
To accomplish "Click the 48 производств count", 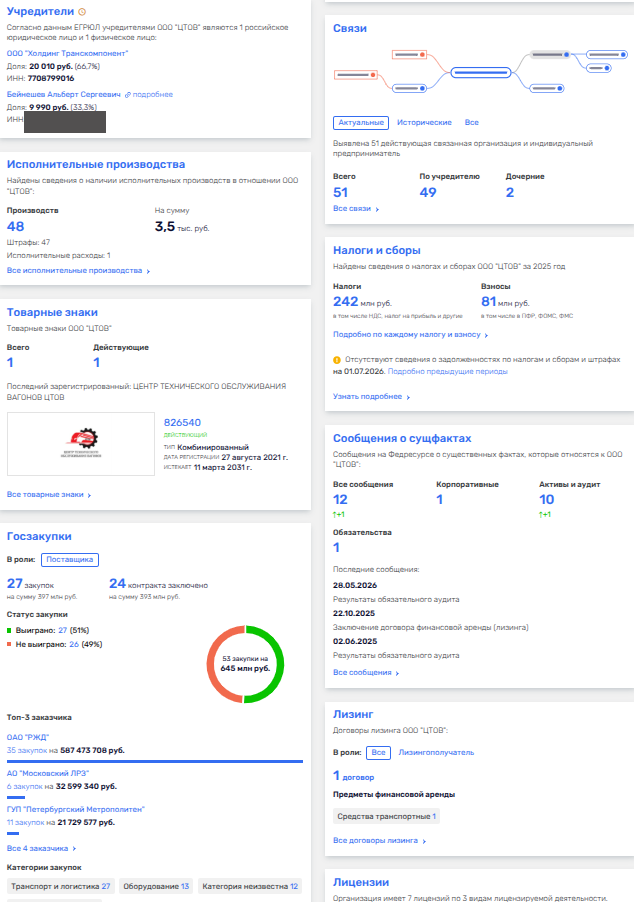I will point(16,227).
